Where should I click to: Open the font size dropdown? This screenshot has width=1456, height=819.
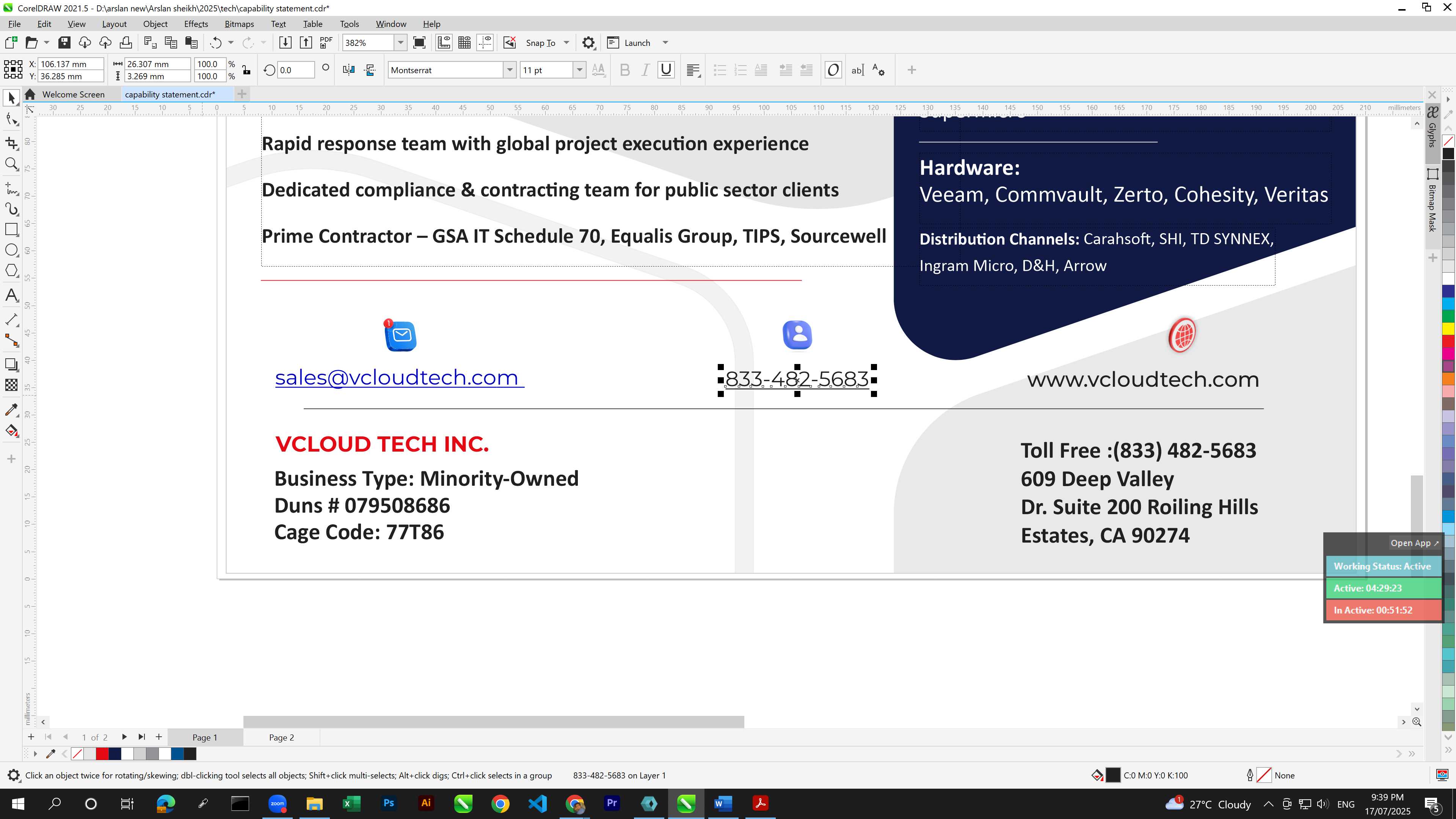[x=579, y=70]
